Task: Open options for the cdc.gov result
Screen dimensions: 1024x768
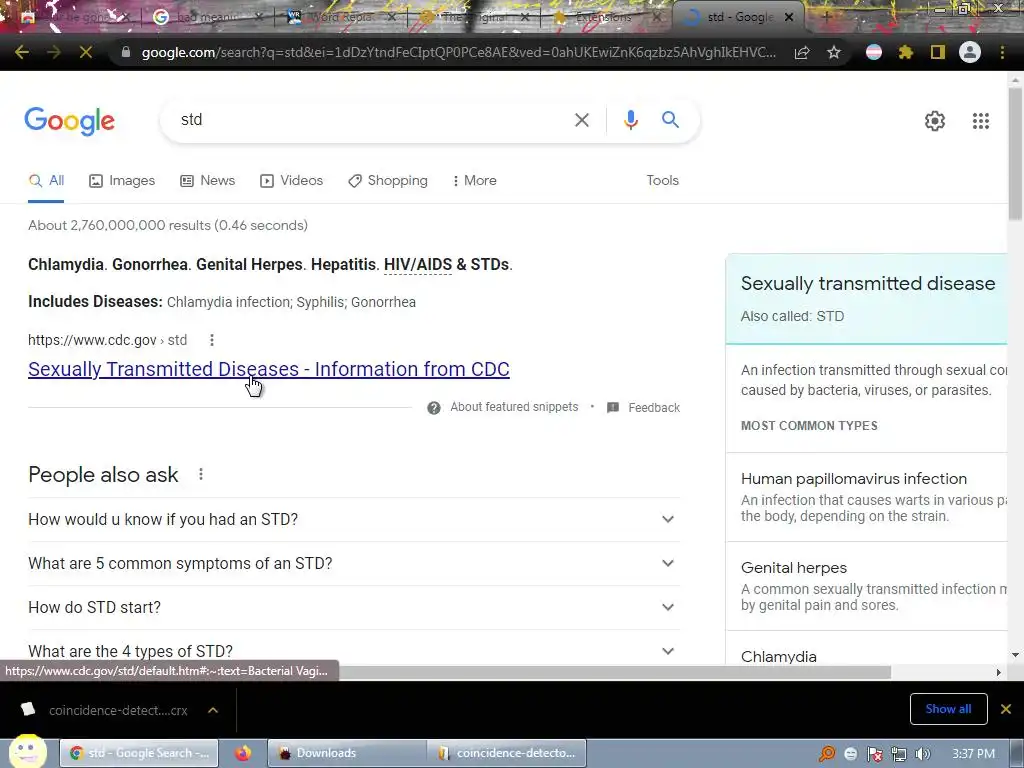Action: coord(212,340)
